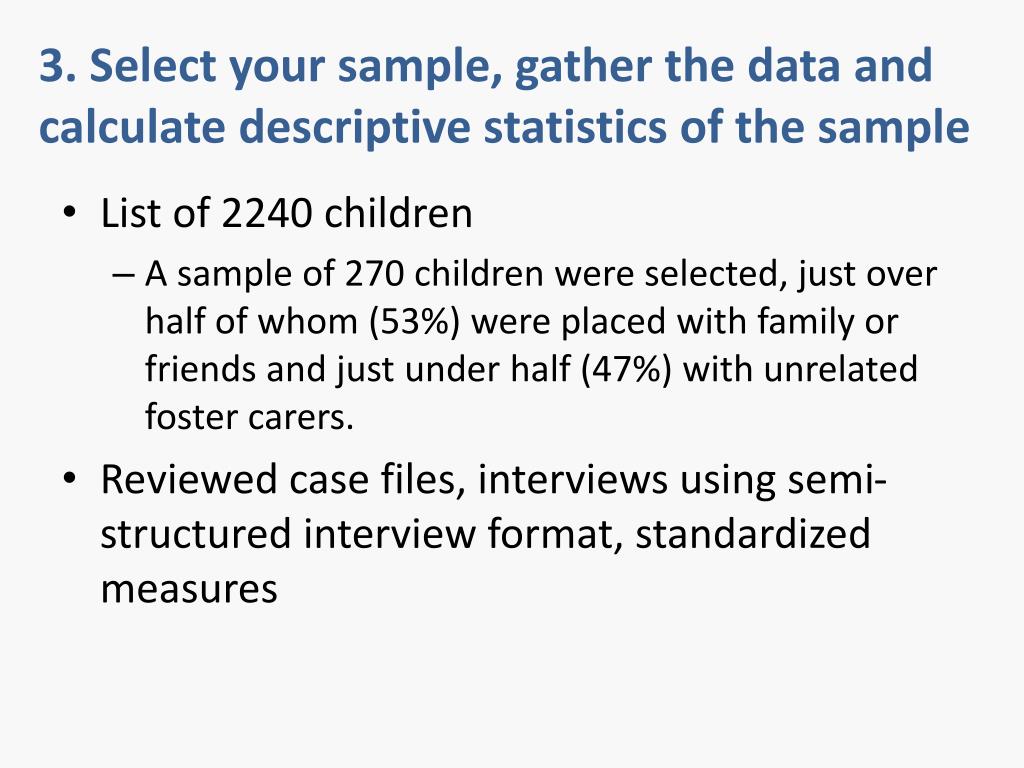Click the word "standardized" in the second bullet
Image resolution: width=1024 pixels, height=768 pixels.
pyautogui.click(x=753, y=534)
